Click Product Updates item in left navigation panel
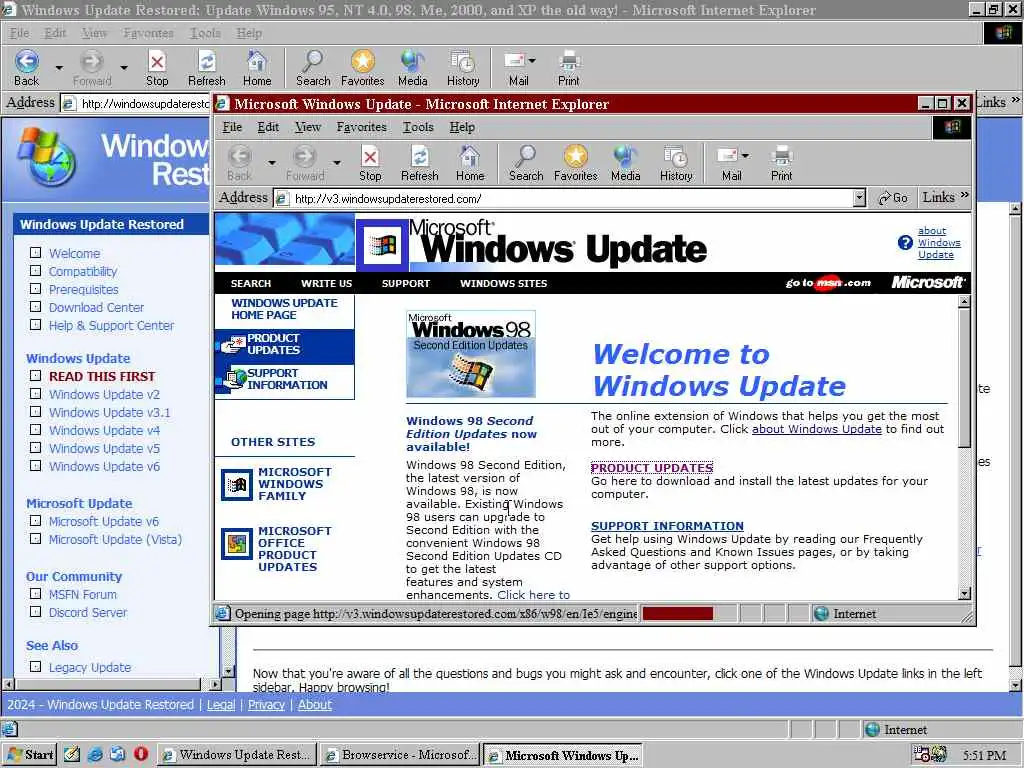The height and width of the screenshot is (768, 1024). [285, 345]
